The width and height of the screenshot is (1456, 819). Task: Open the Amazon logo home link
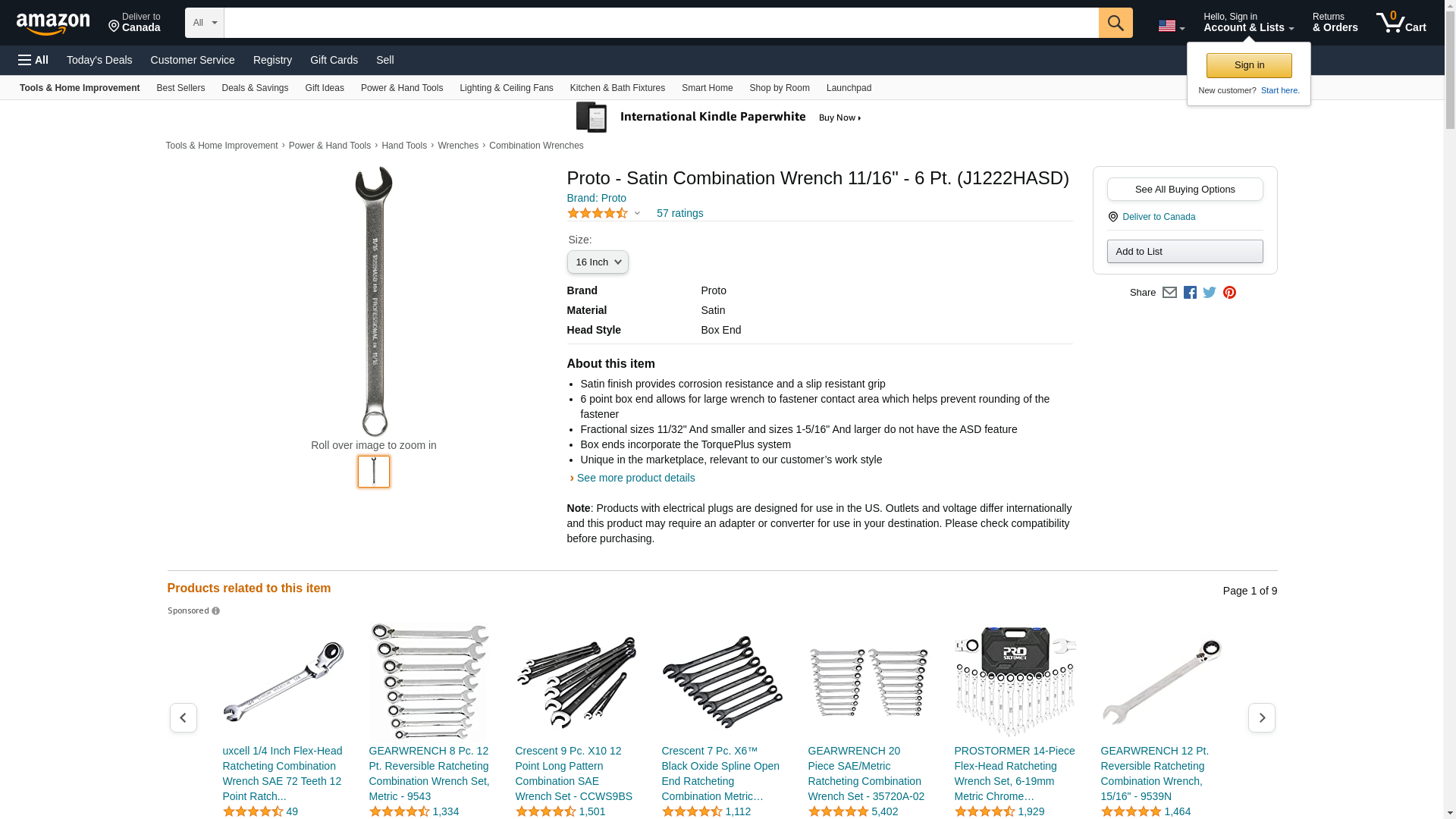pyautogui.click(x=53, y=24)
